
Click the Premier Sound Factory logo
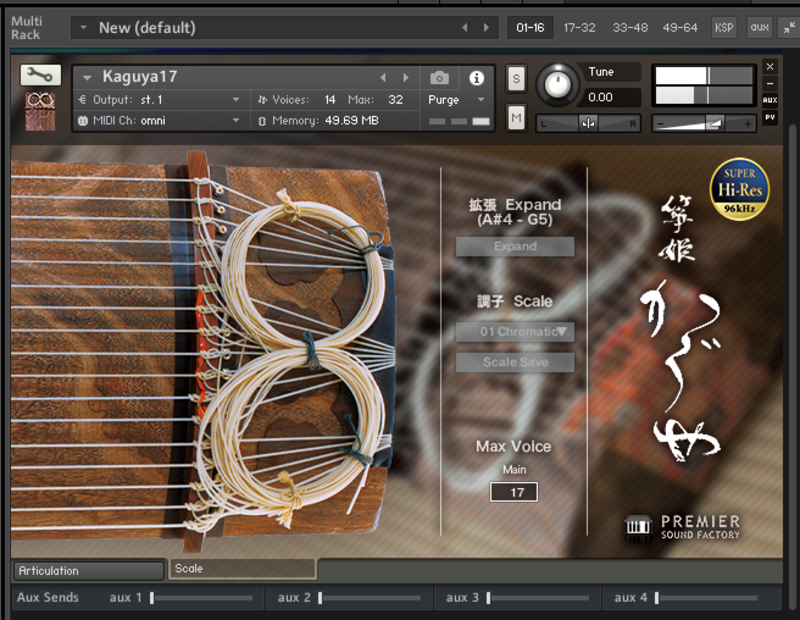click(682, 528)
